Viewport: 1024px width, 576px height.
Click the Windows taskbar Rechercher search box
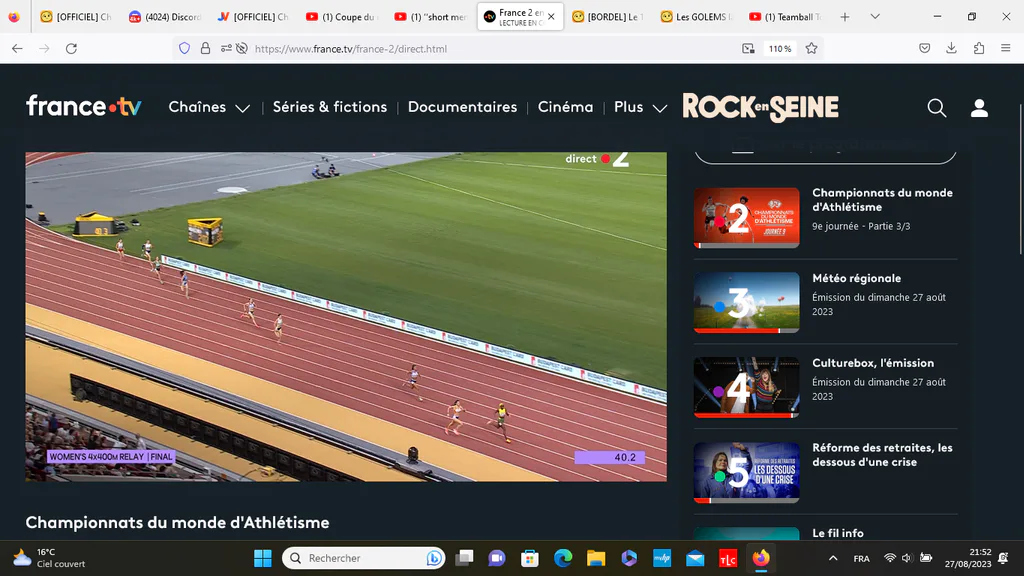pyautogui.click(x=364, y=558)
